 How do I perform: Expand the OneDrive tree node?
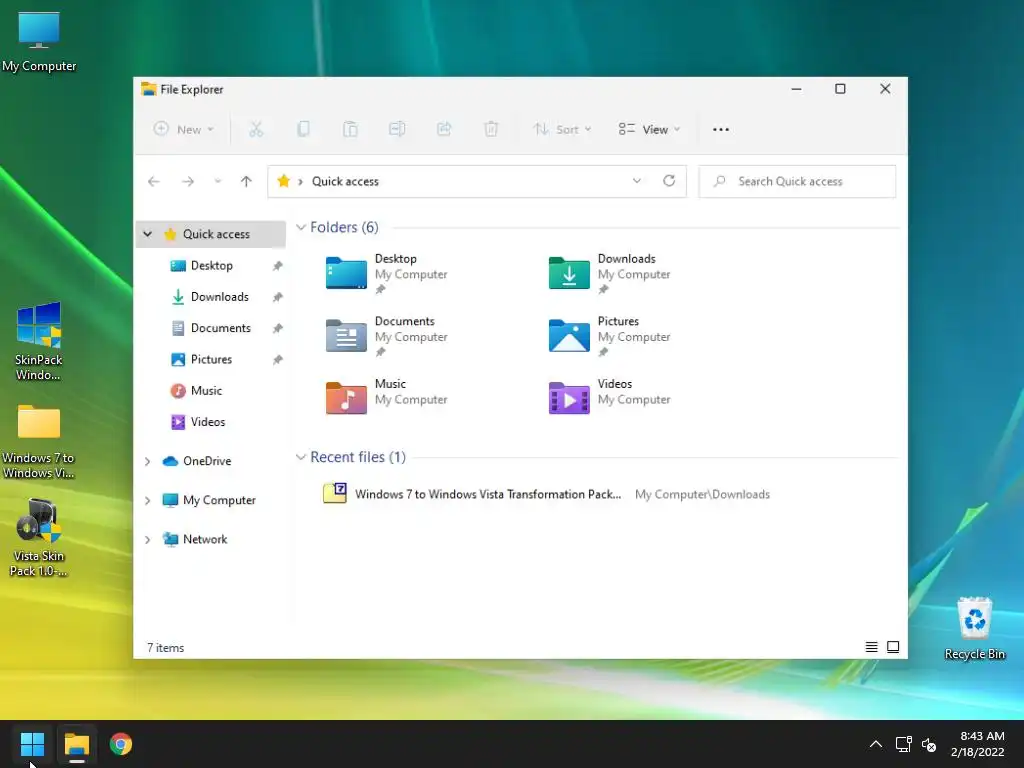[148, 461]
